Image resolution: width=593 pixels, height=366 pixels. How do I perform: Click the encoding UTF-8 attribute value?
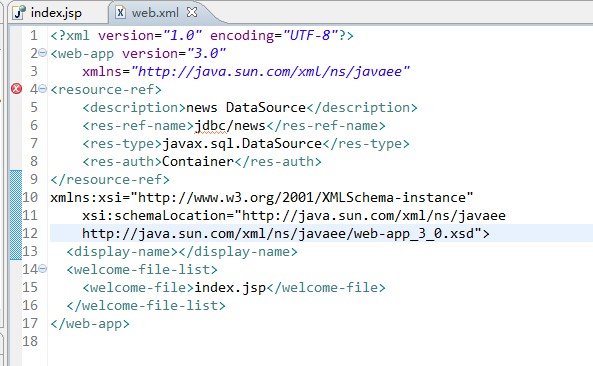point(310,36)
